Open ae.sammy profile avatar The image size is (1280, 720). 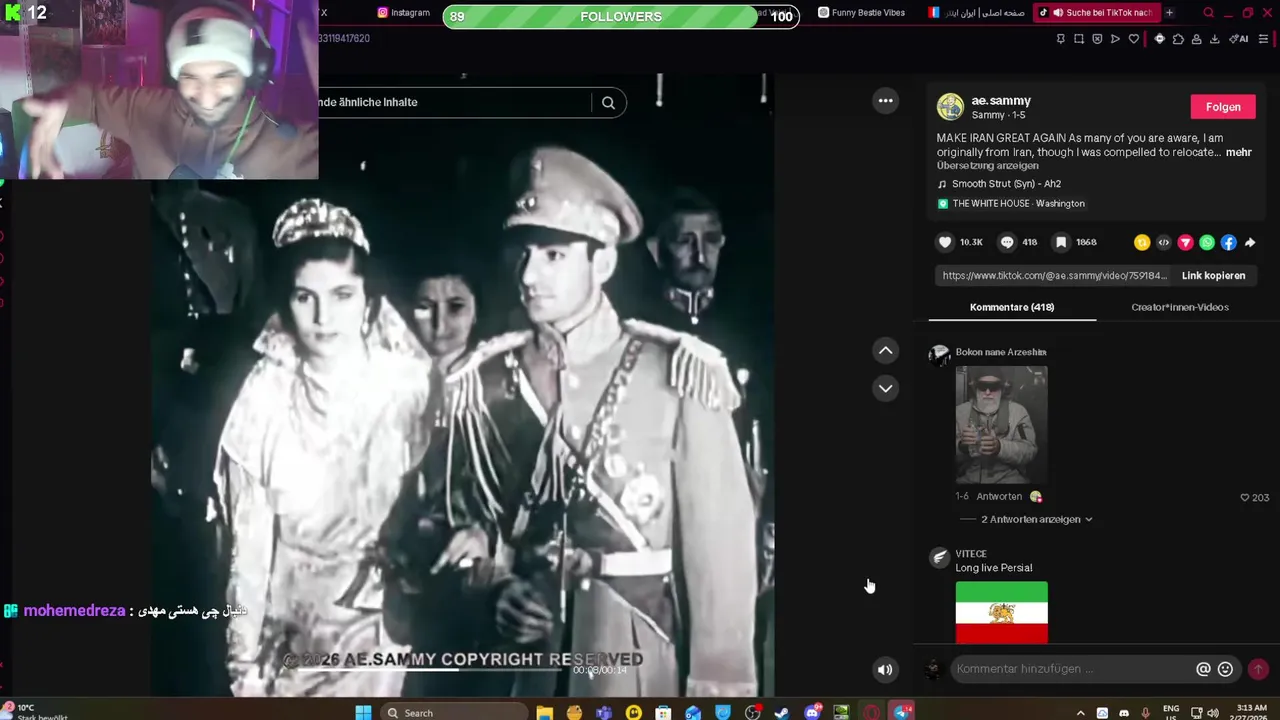coord(950,107)
